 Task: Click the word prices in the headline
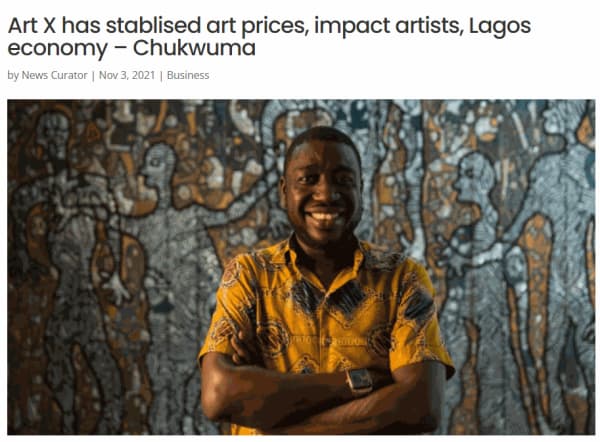click(280, 27)
